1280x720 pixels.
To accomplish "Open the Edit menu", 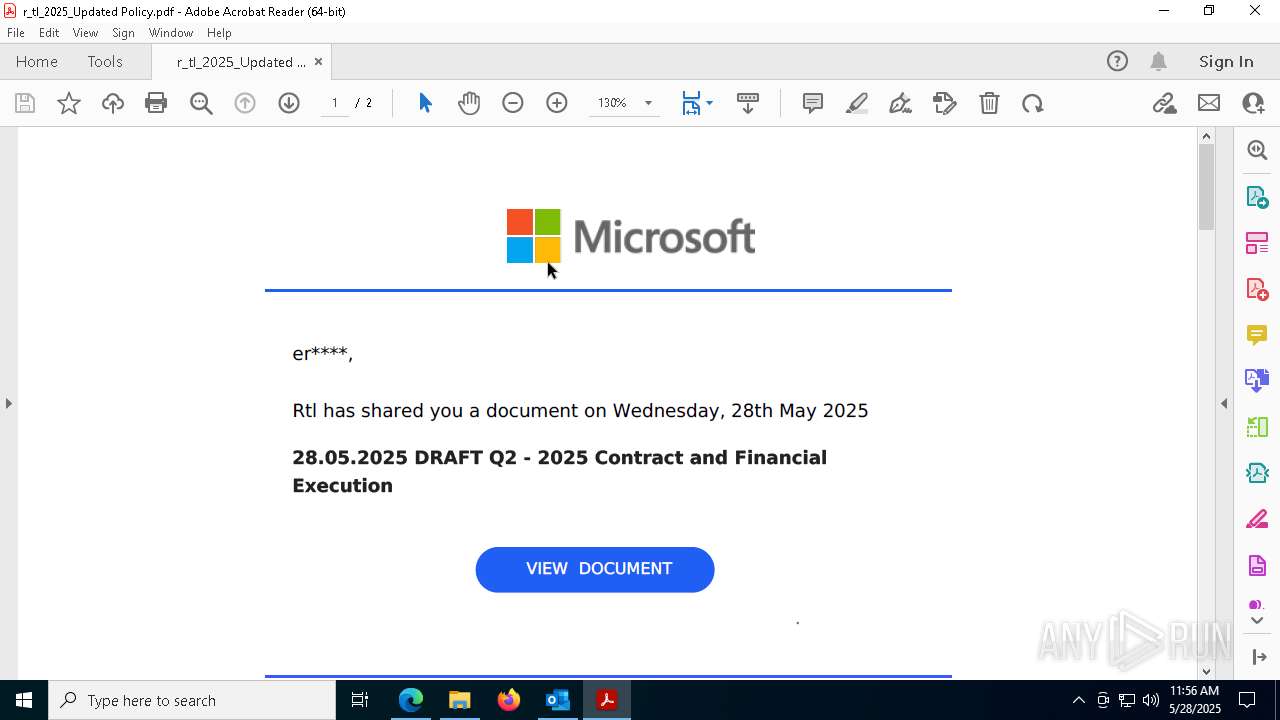I will pos(49,33).
